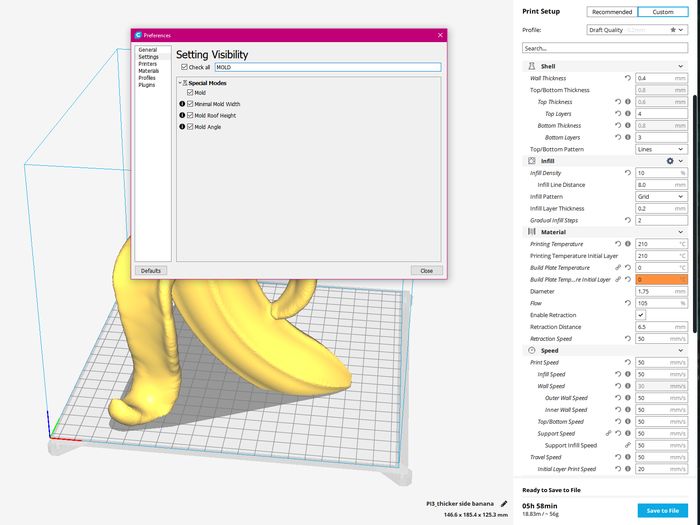Open the Profile dropdown showing Draft Quality

[637, 30]
